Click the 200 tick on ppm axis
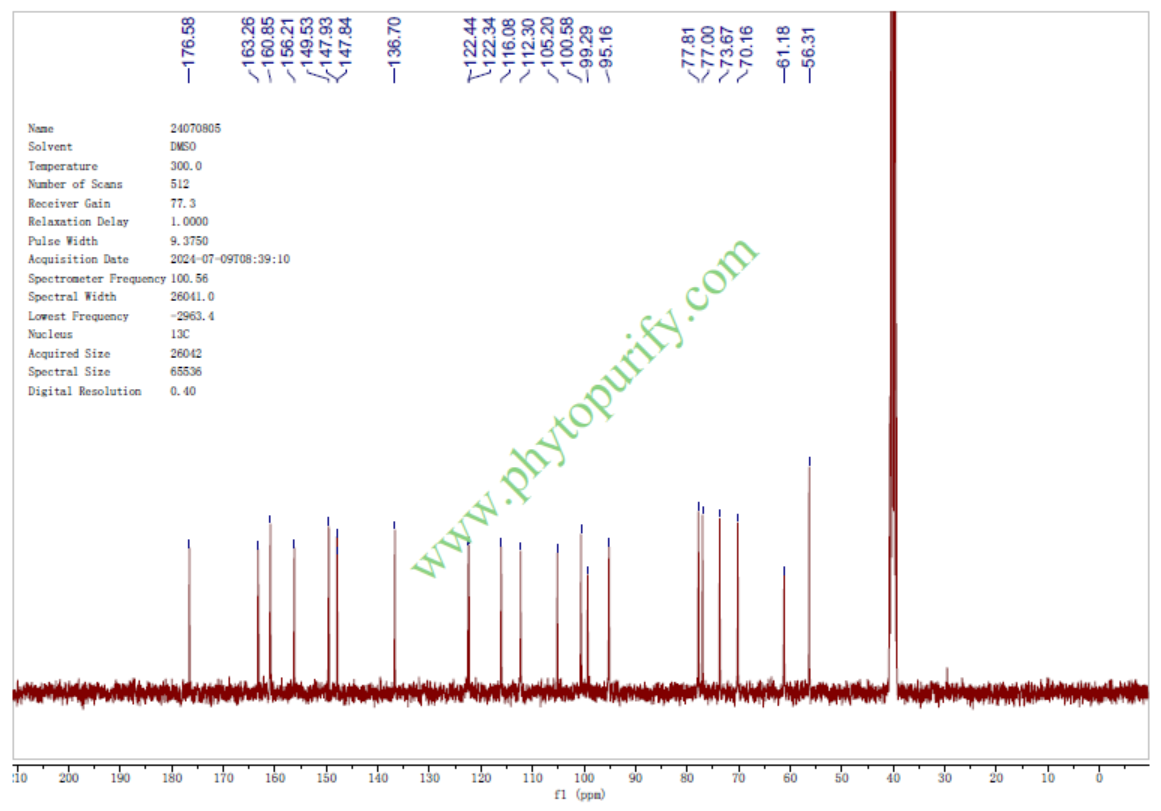 tap(69, 778)
